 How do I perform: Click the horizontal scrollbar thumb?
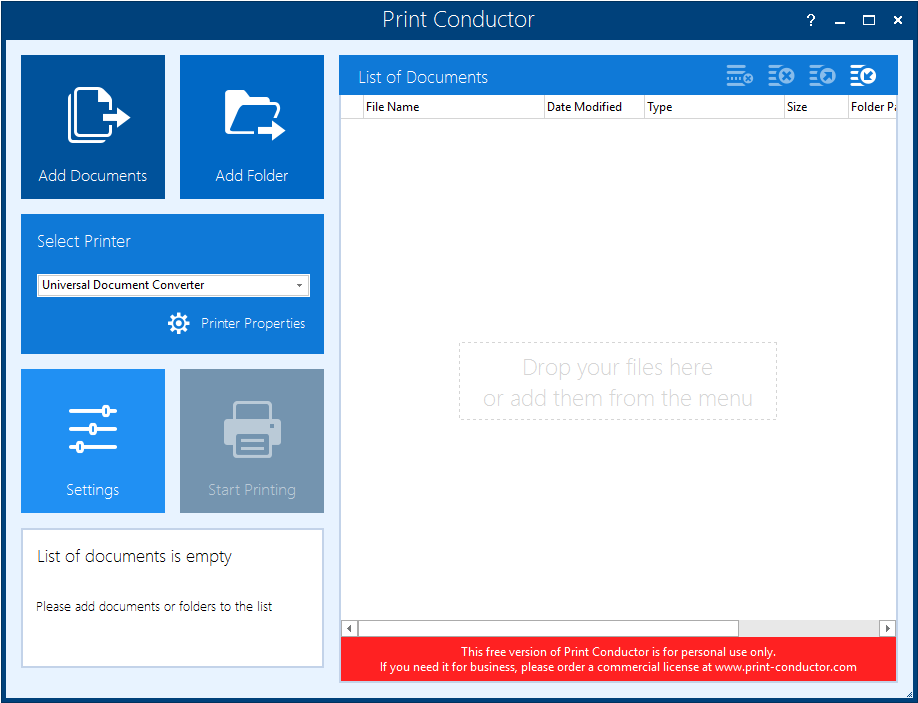[x=548, y=629]
